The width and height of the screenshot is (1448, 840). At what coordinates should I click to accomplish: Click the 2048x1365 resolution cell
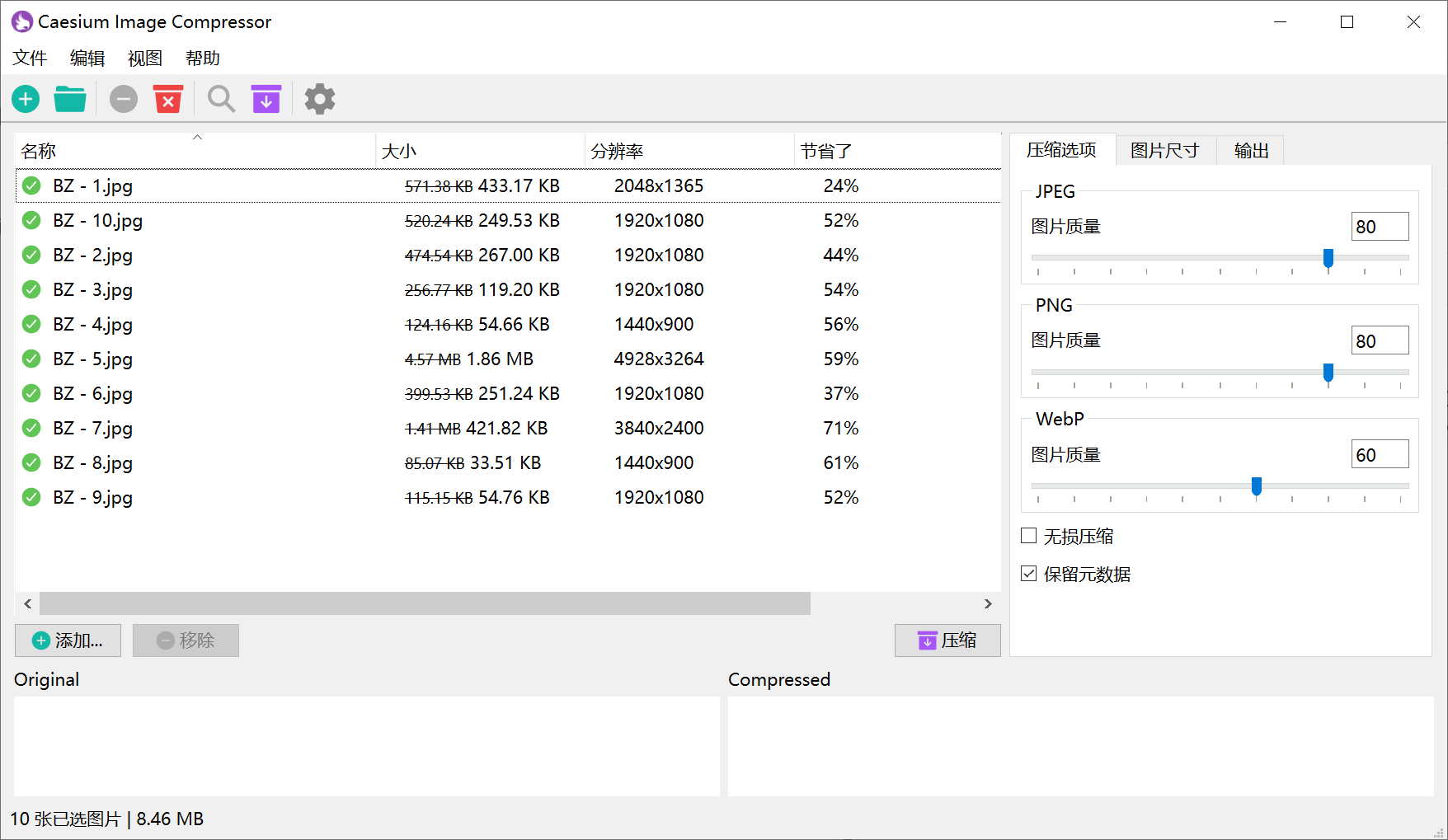[x=659, y=186]
